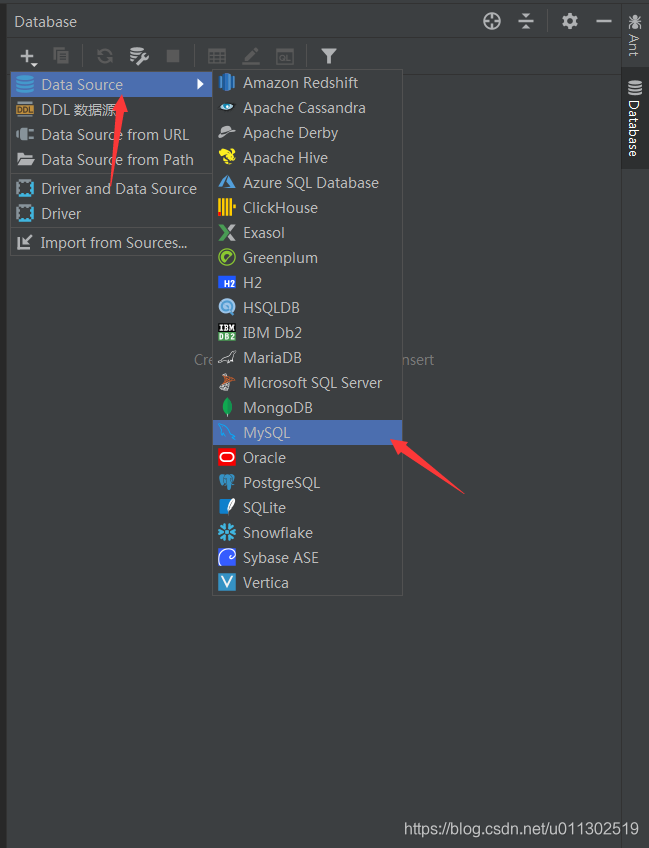Click the Stop square icon in toolbar
The height and width of the screenshot is (848, 649).
tap(173, 56)
